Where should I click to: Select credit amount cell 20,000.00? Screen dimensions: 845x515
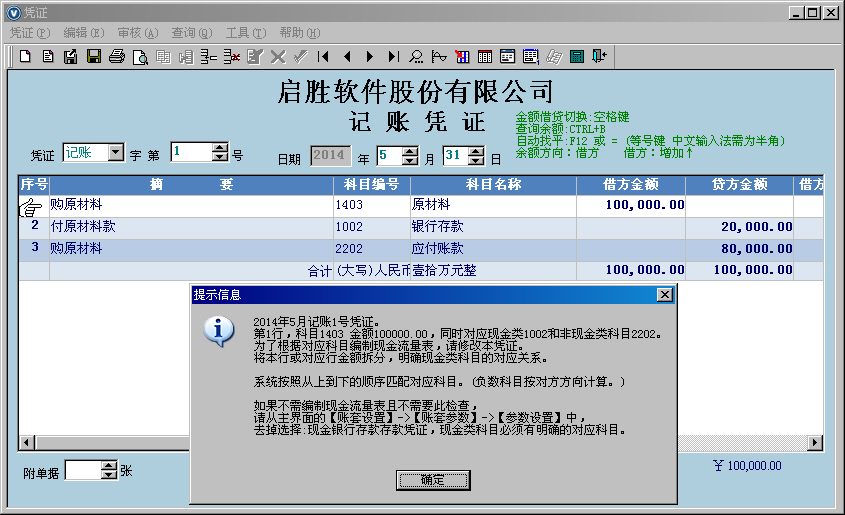click(739, 228)
